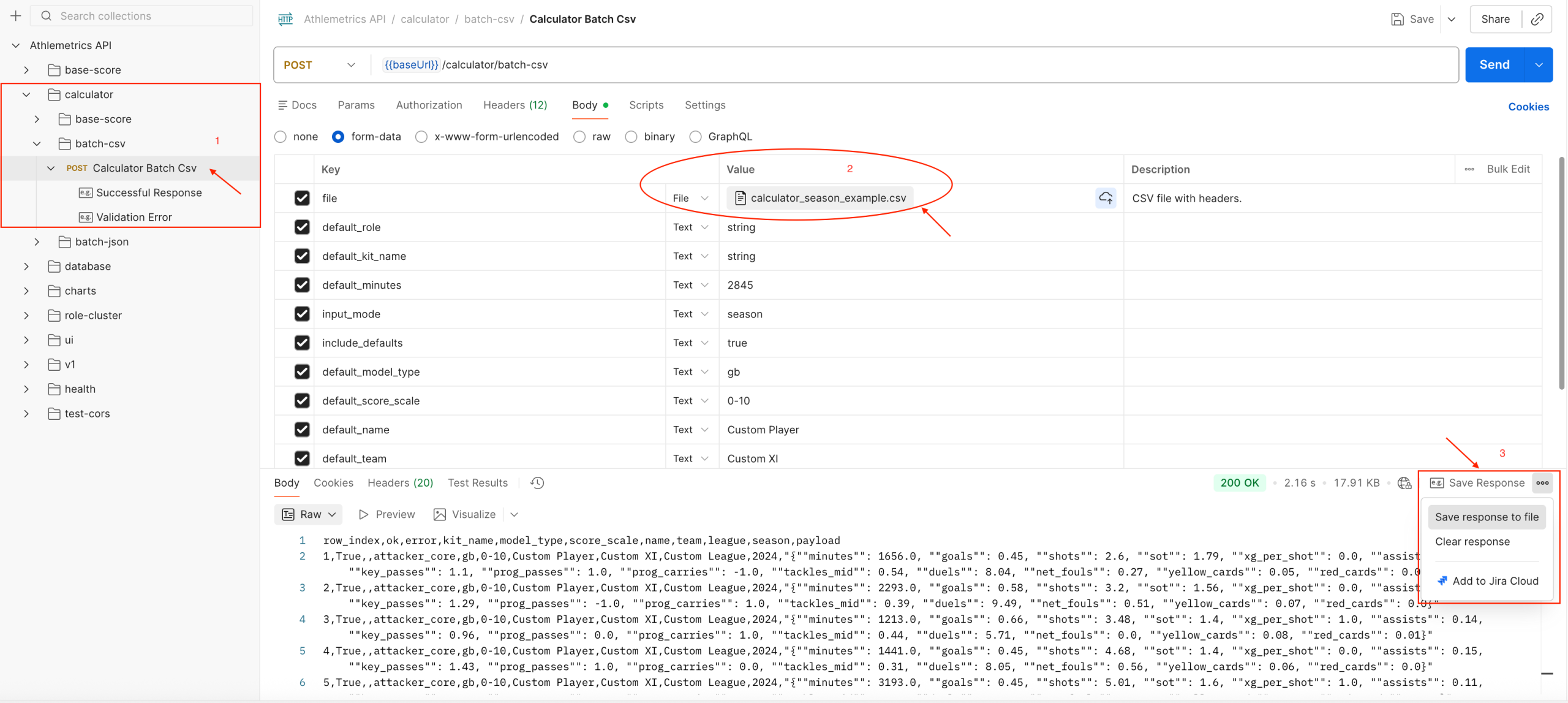This screenshot has width=1568, height=703.
Task: Click the file upload icon on the file row
Action: 1105,197
